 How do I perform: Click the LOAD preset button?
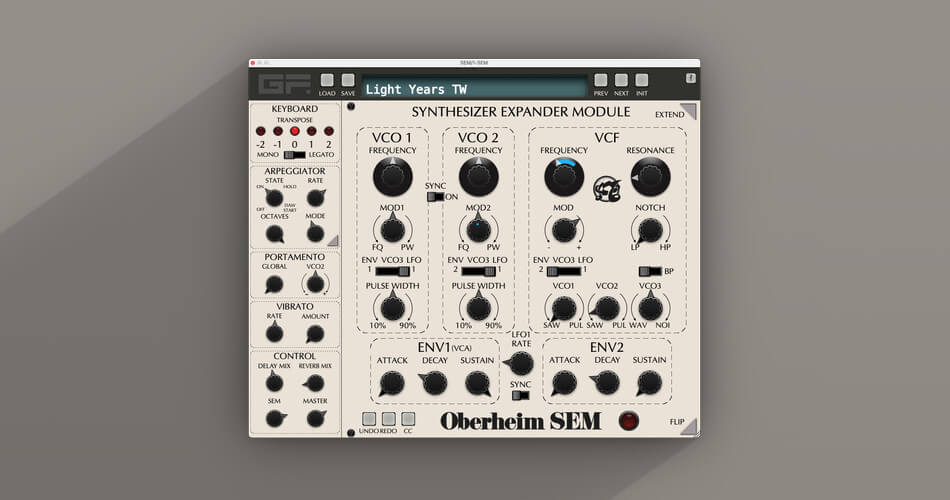pos(327,80)
